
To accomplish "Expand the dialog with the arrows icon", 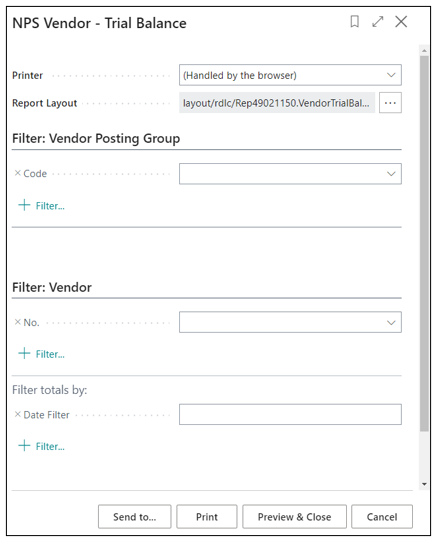I will pyautogui.click(x=378, y=22).
